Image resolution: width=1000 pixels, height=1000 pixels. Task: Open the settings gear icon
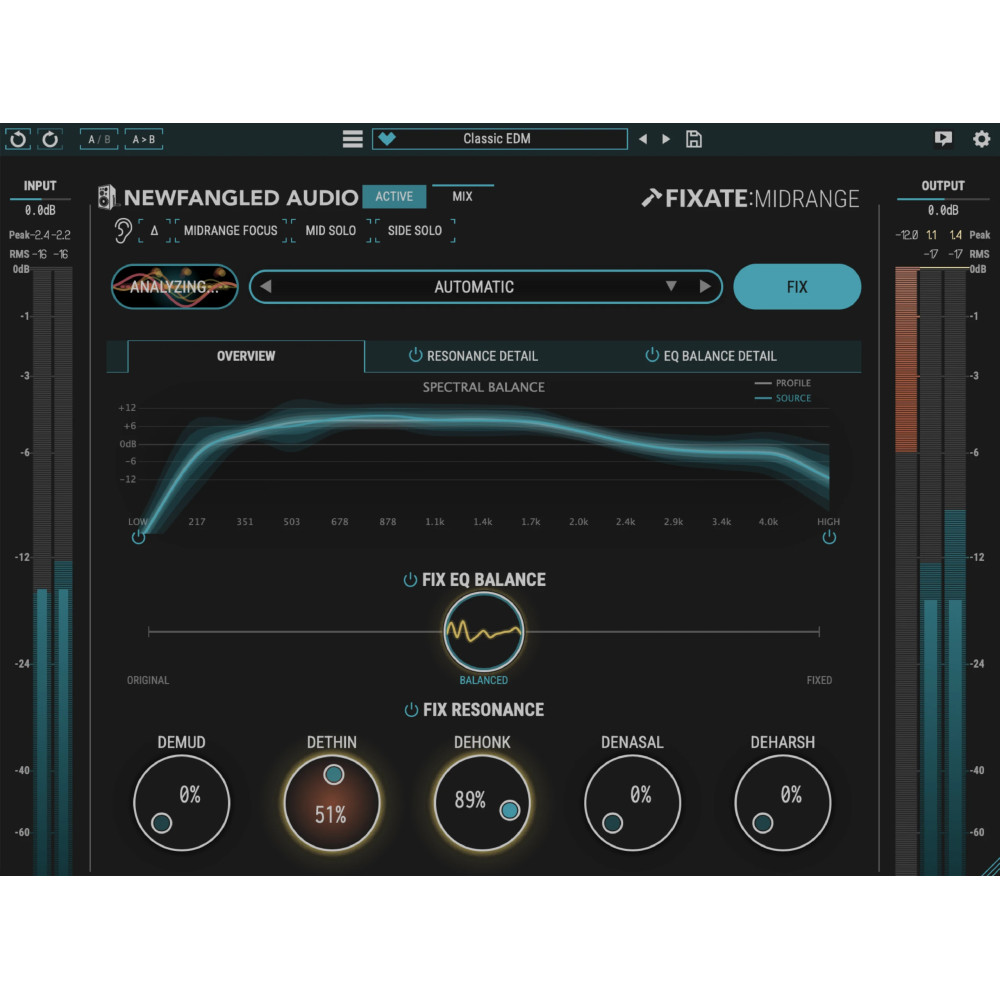981,139
